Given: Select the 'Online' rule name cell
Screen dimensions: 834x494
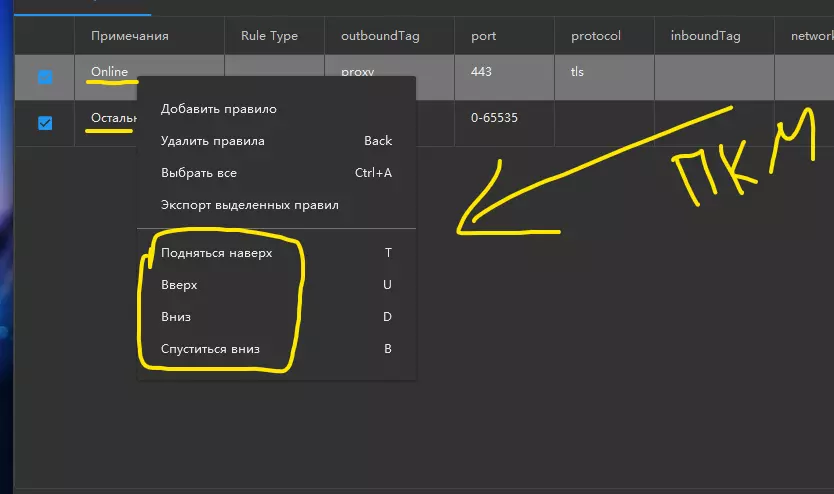Looking at the screenshot, I should click(109, 72).
